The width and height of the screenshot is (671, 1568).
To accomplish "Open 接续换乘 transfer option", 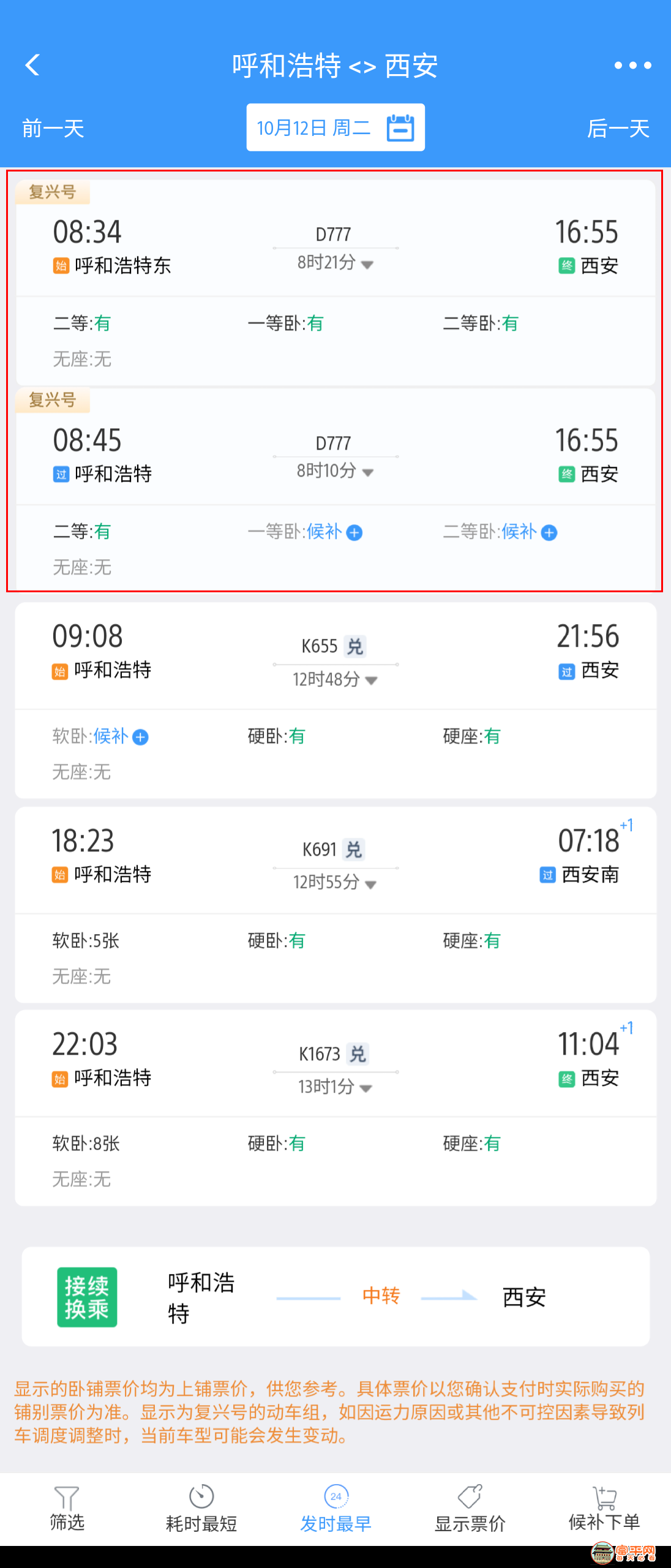I will [335, 1297].
